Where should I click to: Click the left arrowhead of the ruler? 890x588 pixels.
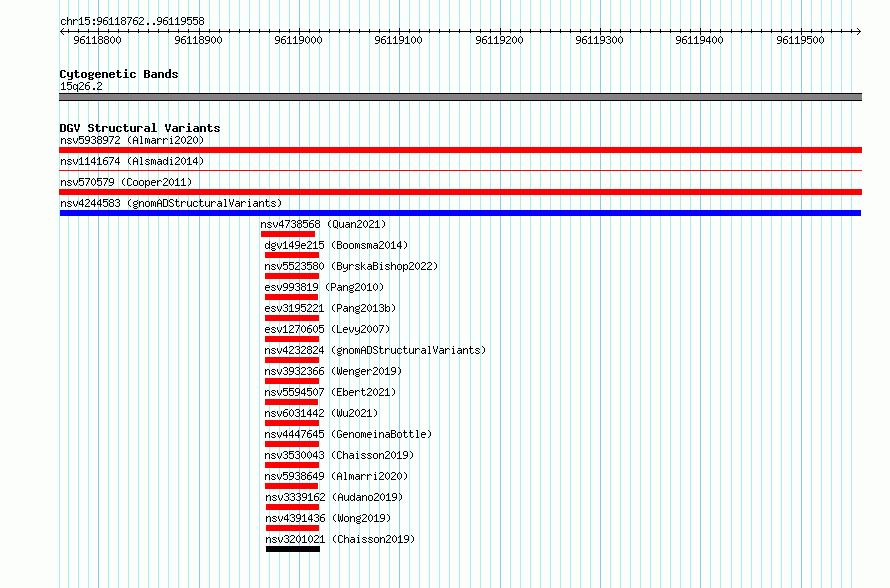62,31
